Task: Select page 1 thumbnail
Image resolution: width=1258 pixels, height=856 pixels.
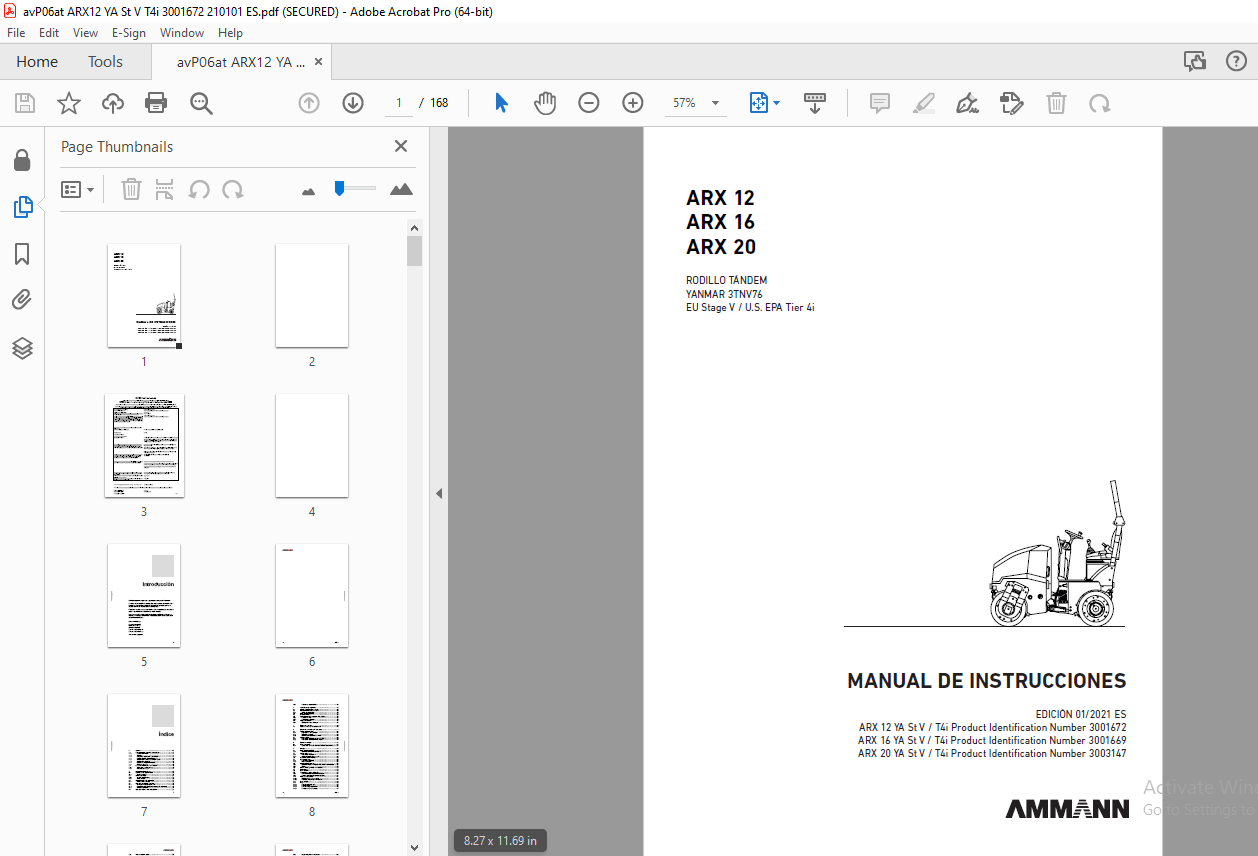Action: coord(144,295)
